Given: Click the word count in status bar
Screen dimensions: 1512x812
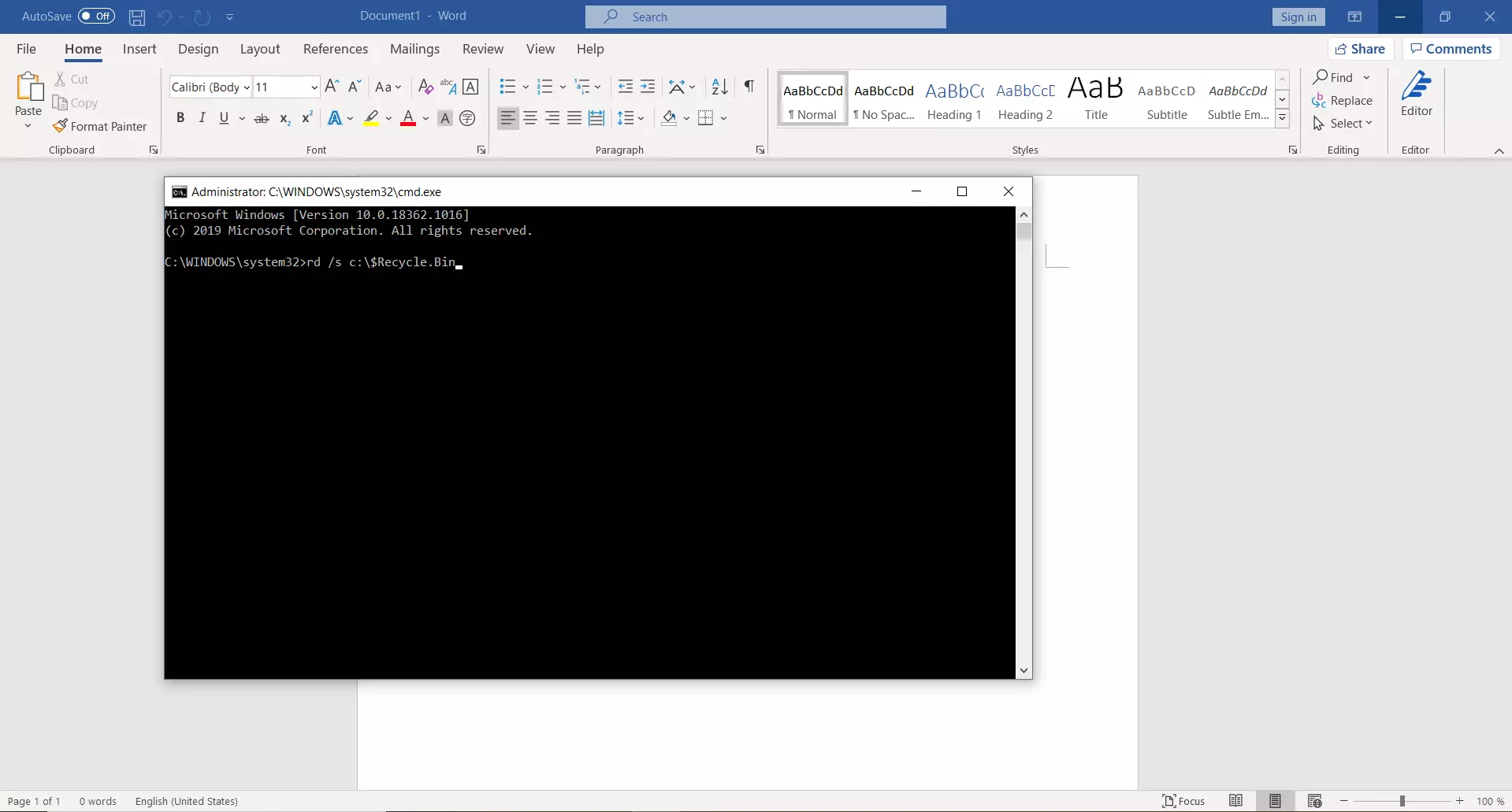Looking at the screenshot, I should pos(98,801).
